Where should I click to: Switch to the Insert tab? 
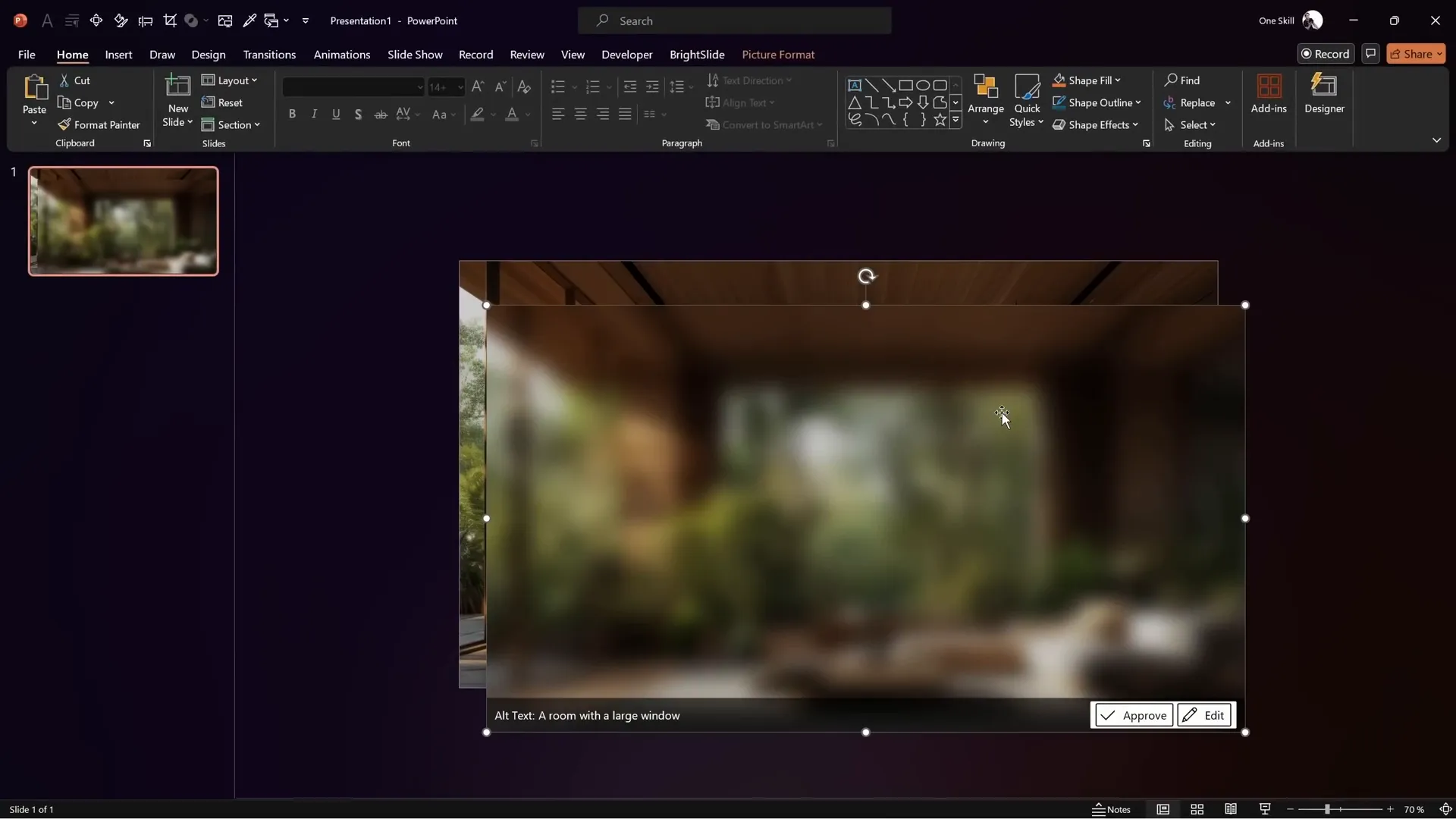118,55
